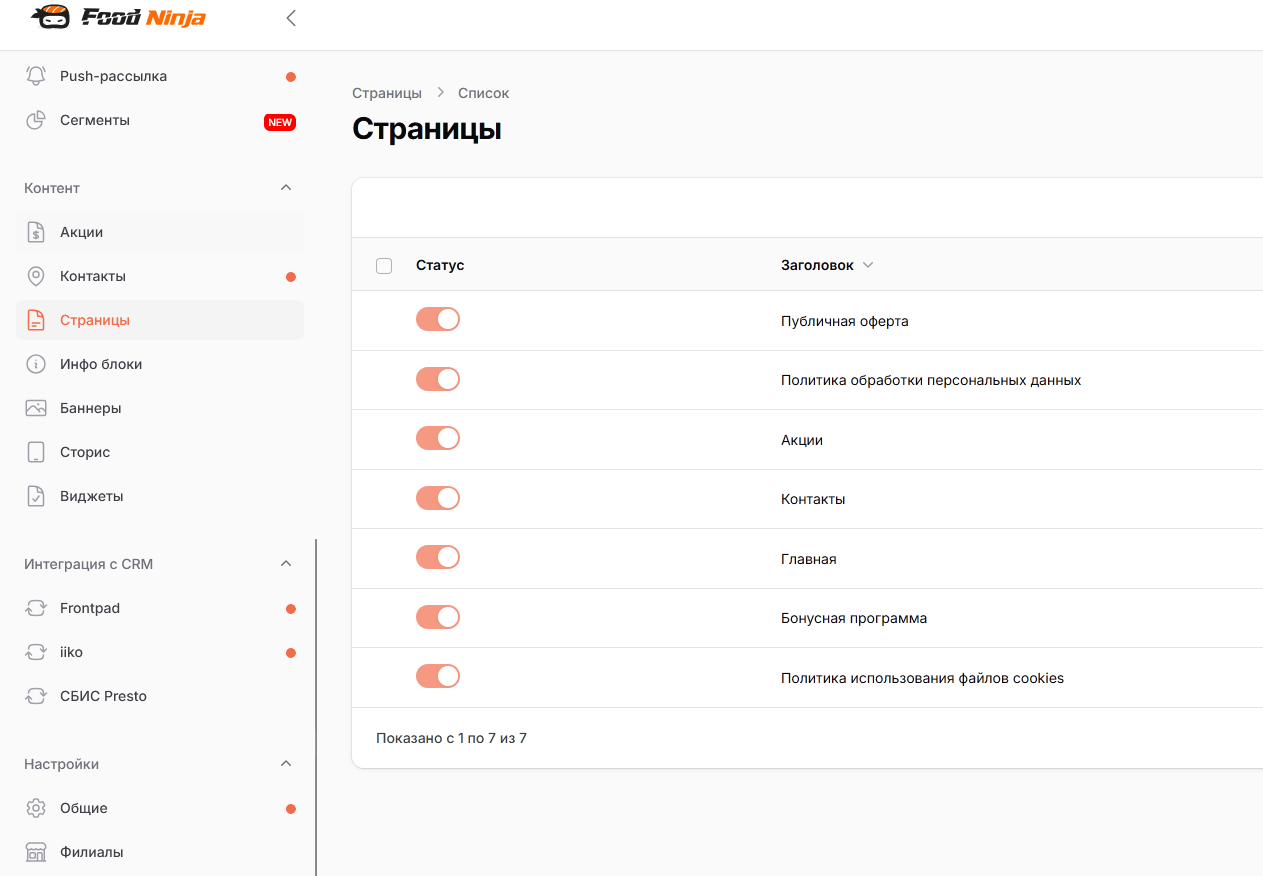The image size is (1263, 876).
Task: Click the Статус column header
Action: click(440, 265)
